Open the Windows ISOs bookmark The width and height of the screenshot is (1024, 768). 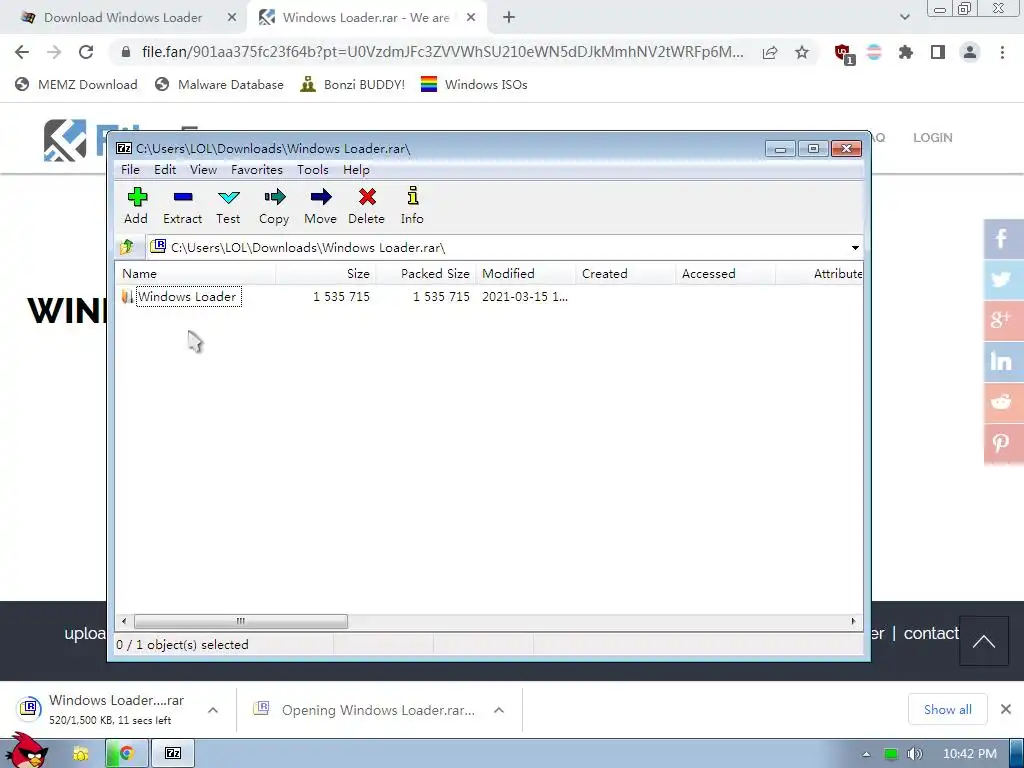click(474, 84)
